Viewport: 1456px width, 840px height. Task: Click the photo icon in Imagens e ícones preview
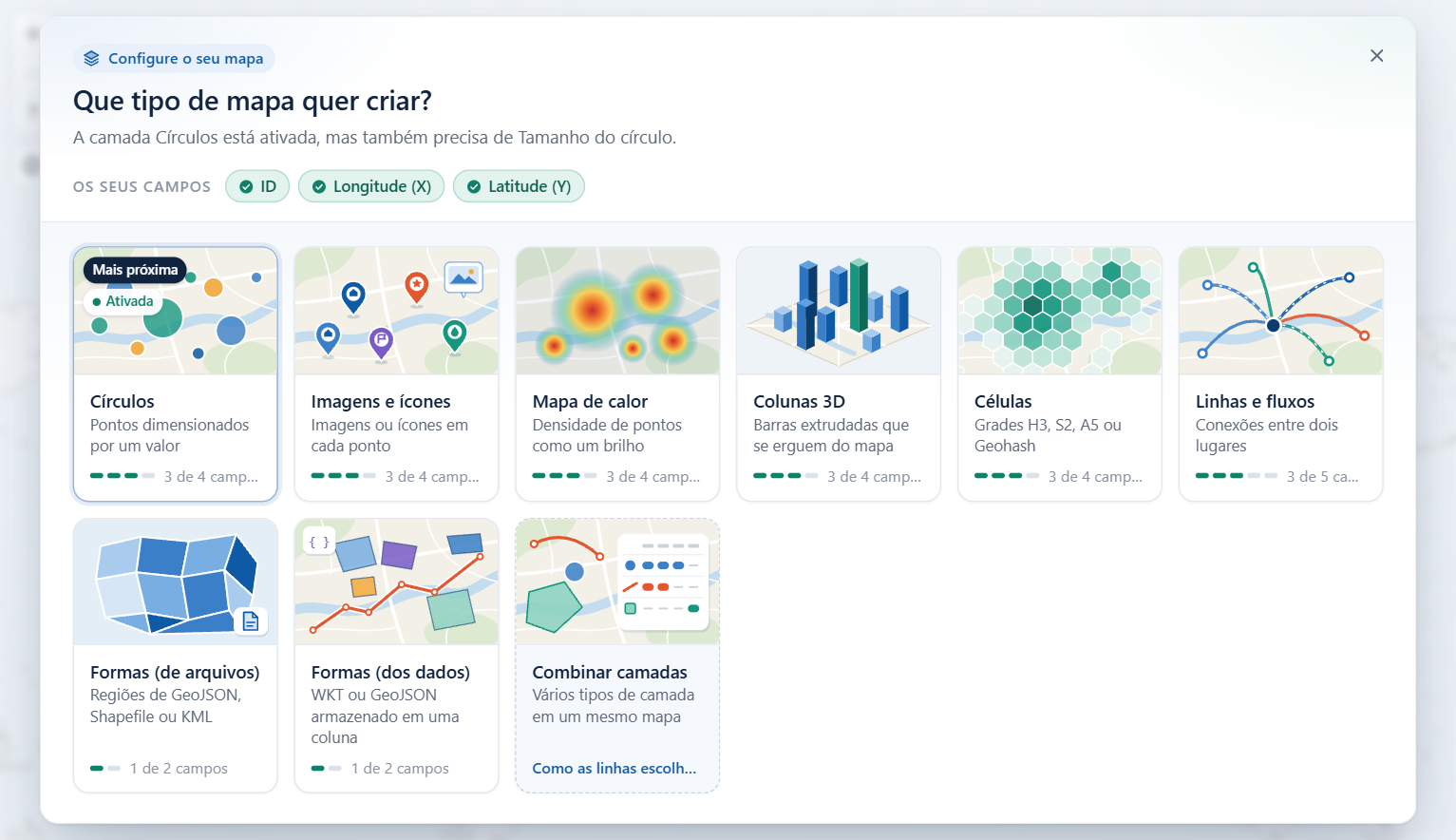tap(463, 278)
